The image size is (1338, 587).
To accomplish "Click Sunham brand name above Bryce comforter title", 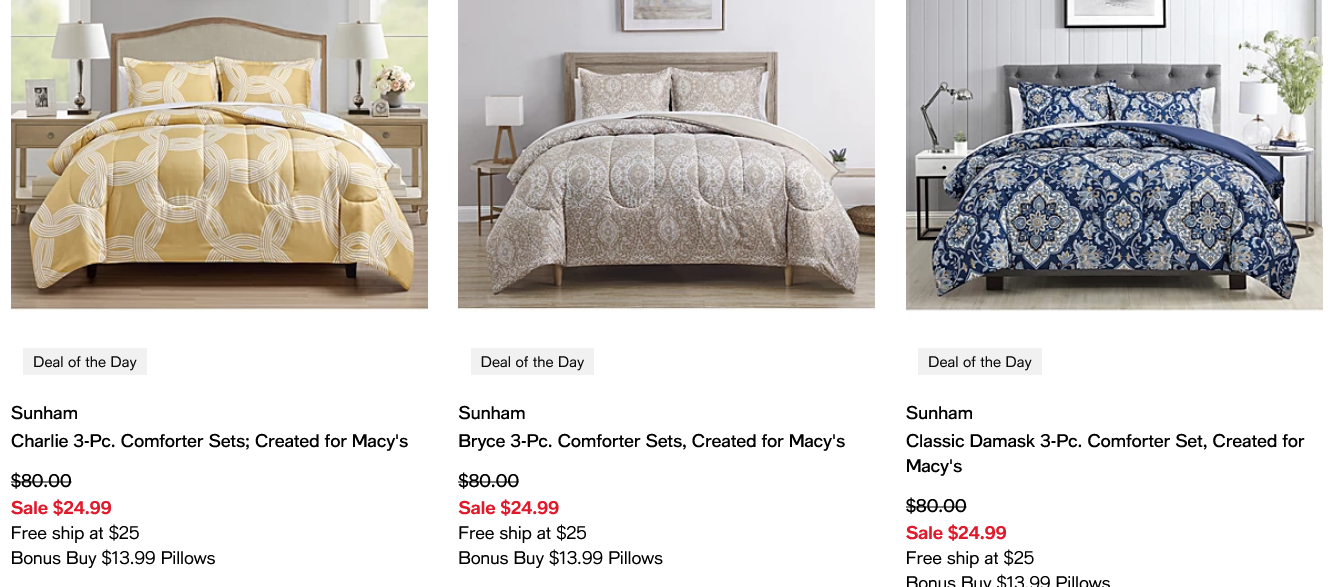I will (x=491, y=413).
